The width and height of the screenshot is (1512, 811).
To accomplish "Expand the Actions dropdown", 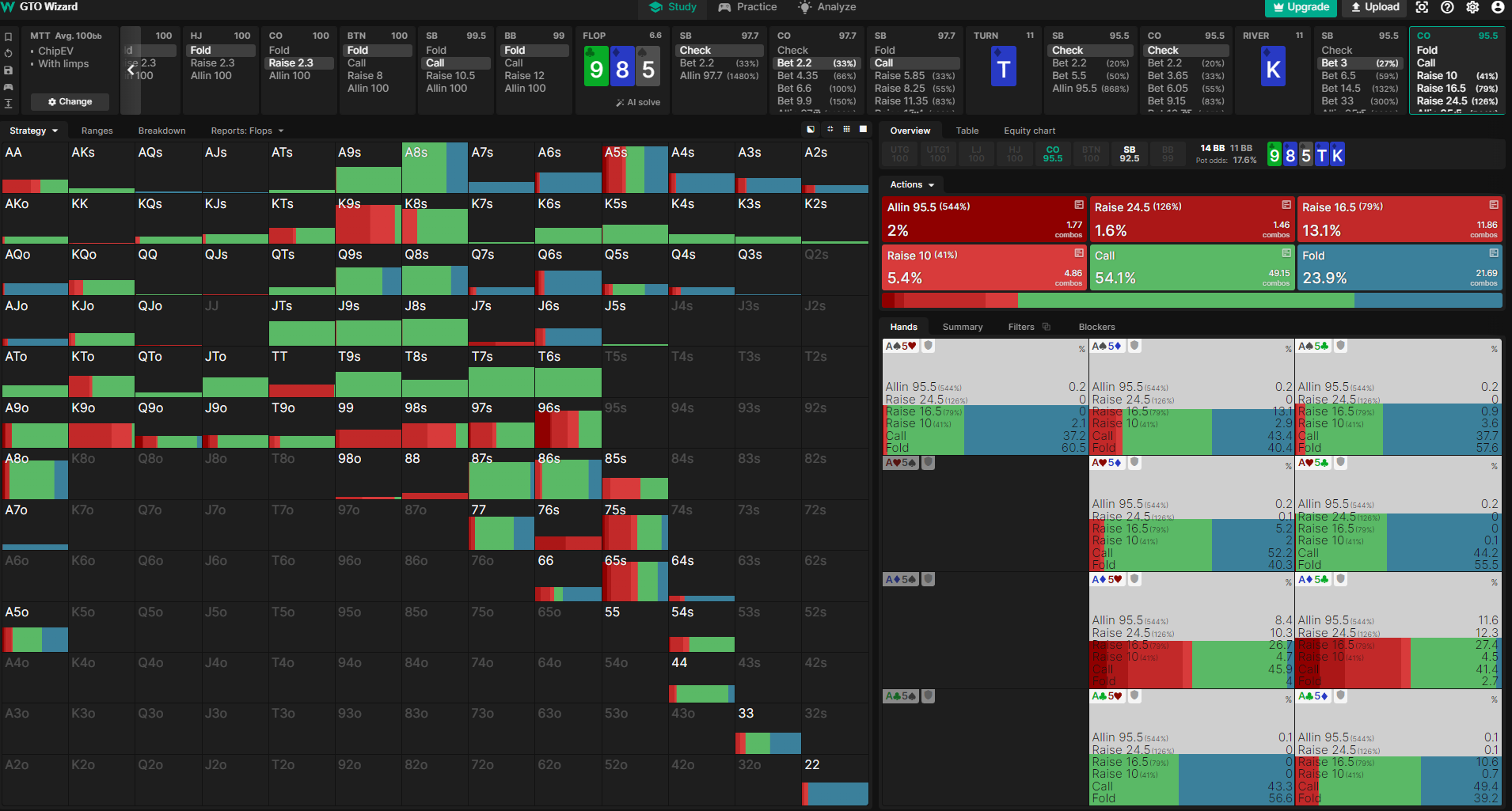I will click(x=912, y=184).
